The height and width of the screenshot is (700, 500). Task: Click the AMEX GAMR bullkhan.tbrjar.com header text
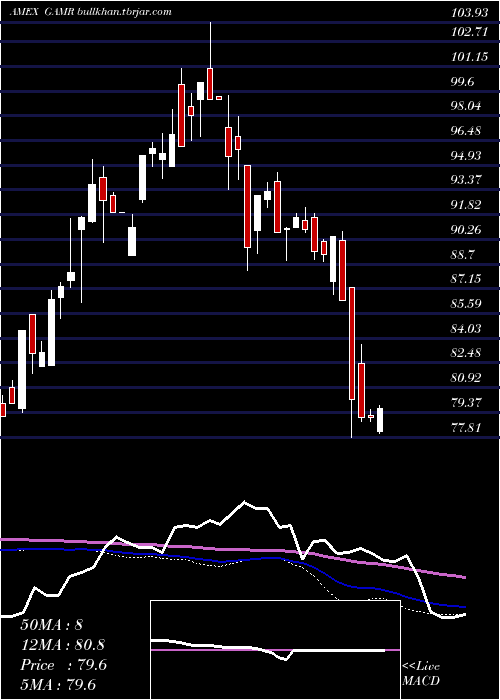point(91,12)
